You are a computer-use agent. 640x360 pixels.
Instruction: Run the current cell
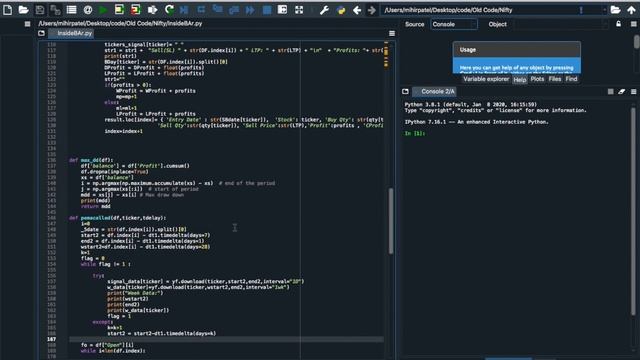point(119,10)
